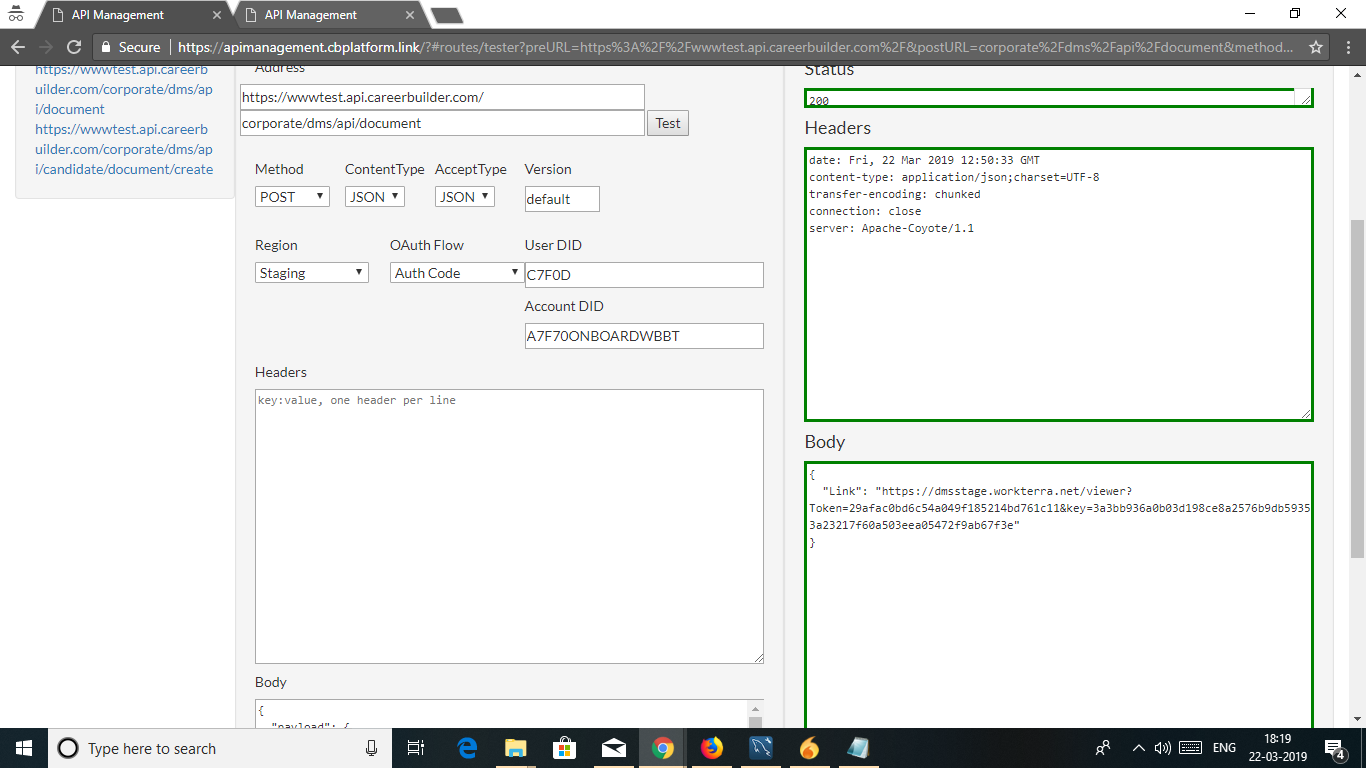Viewport: 1366px width, 768px height.
Task: Open a new tab with the new-tab button
Action: (446, 15)
